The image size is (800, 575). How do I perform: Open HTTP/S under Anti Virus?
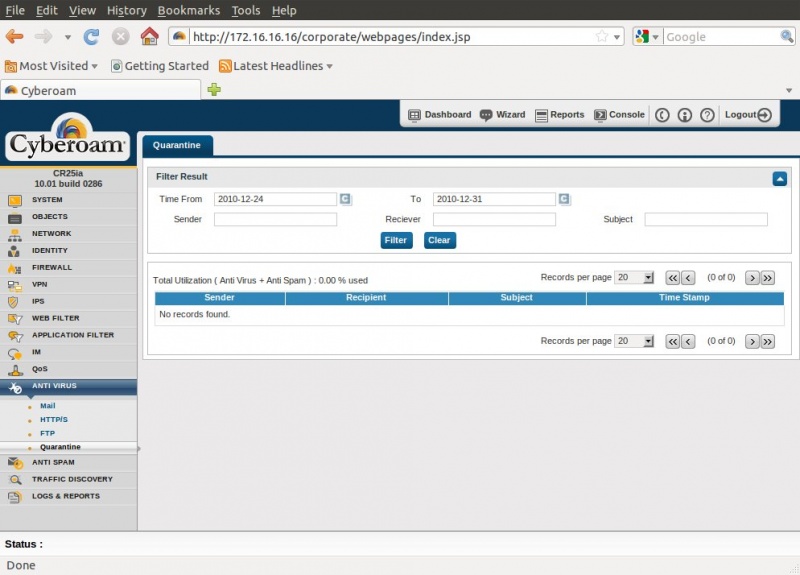coord(54,420)
